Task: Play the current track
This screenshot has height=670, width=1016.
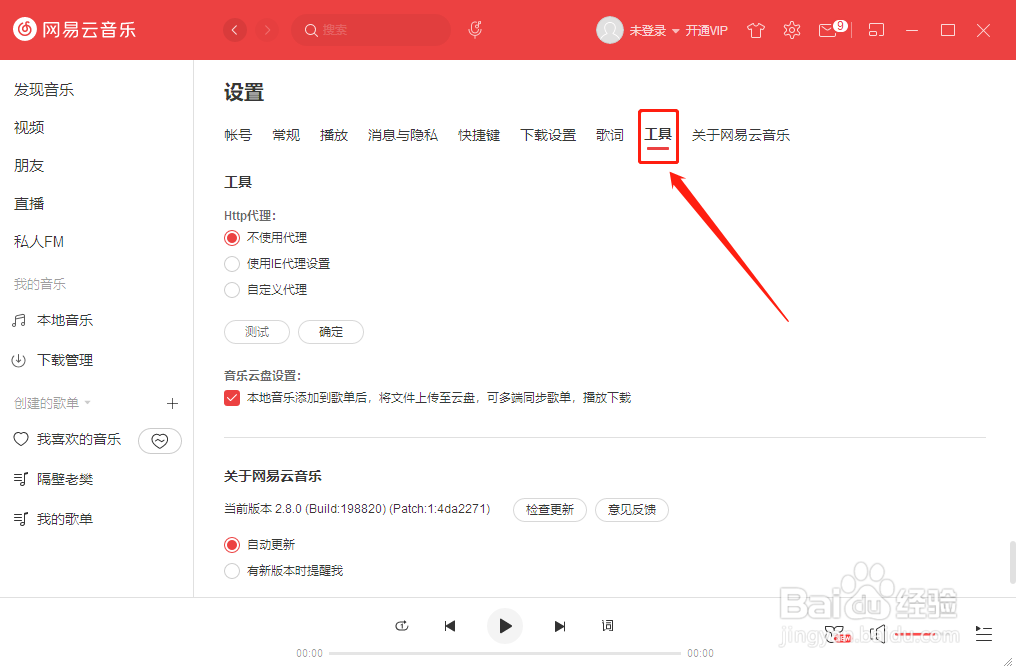Action: click(504, 625)
